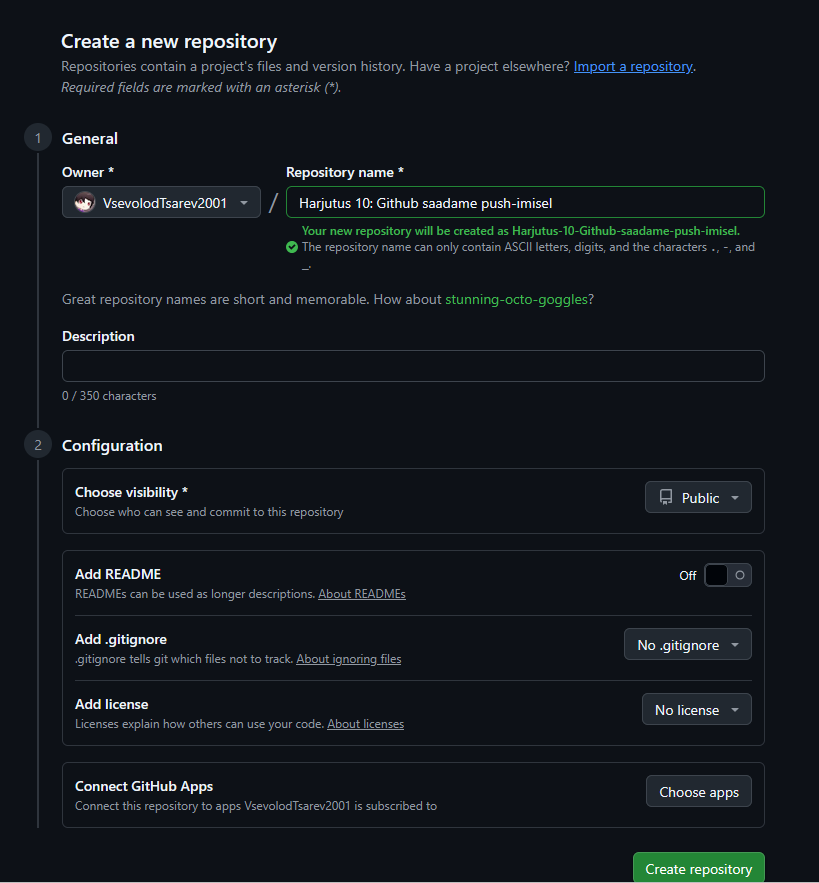819x883 pixels.
Task: Follow the Import a repository link
Action: click(633, 66)
